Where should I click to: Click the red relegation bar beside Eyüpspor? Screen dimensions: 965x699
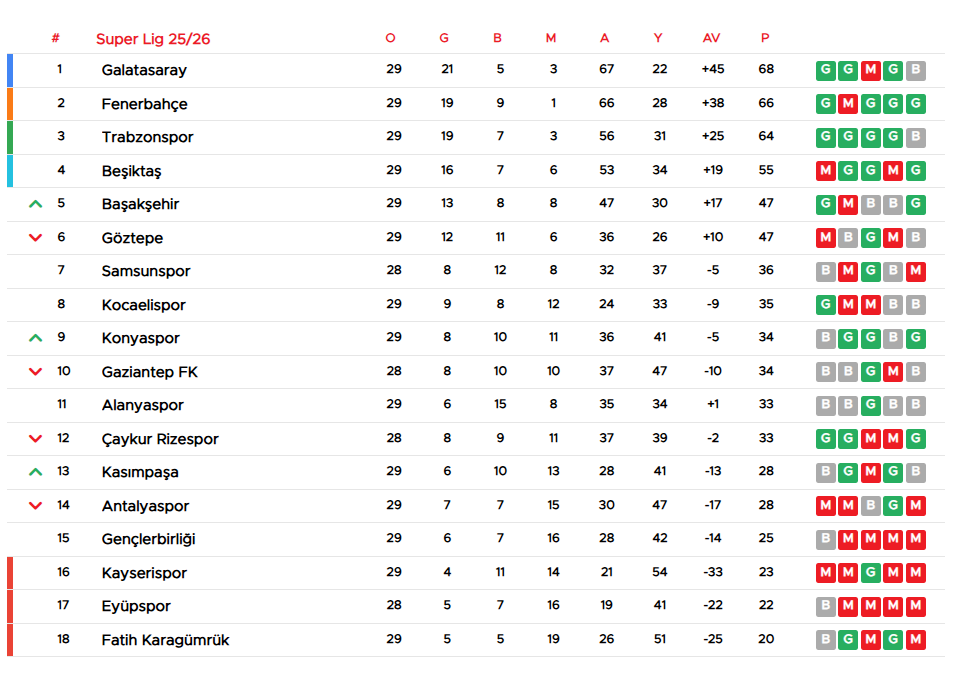pos(10,606)
